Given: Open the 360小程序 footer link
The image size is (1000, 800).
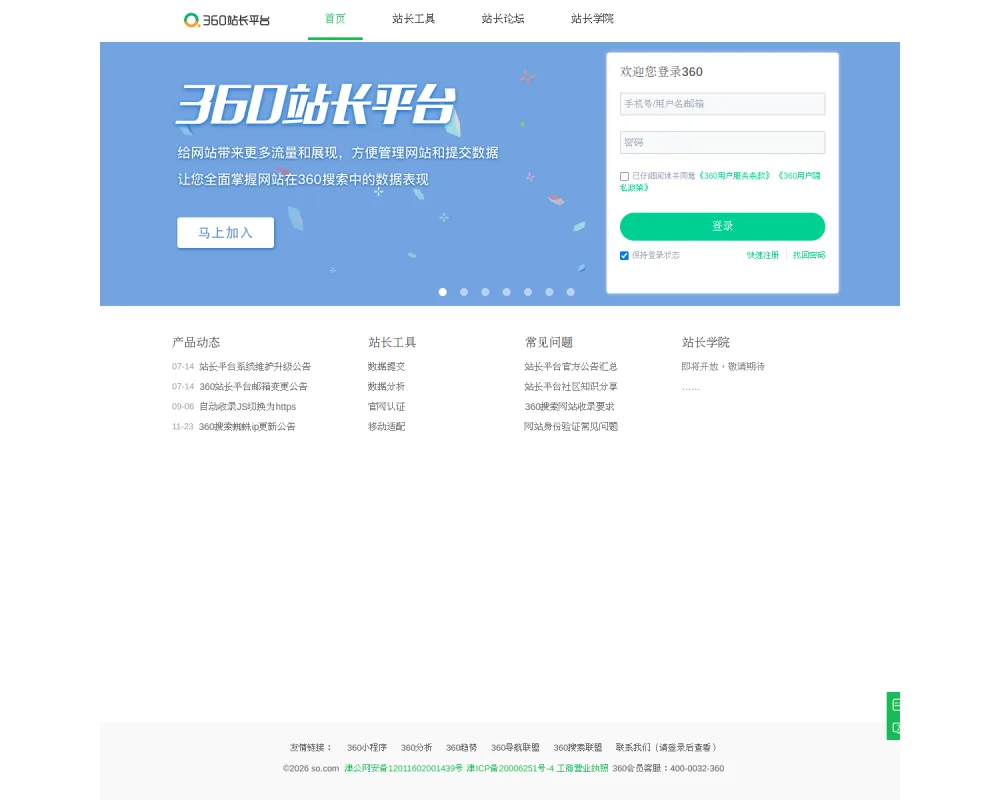Looking at the screenshot, I should (x=367, y=748).
